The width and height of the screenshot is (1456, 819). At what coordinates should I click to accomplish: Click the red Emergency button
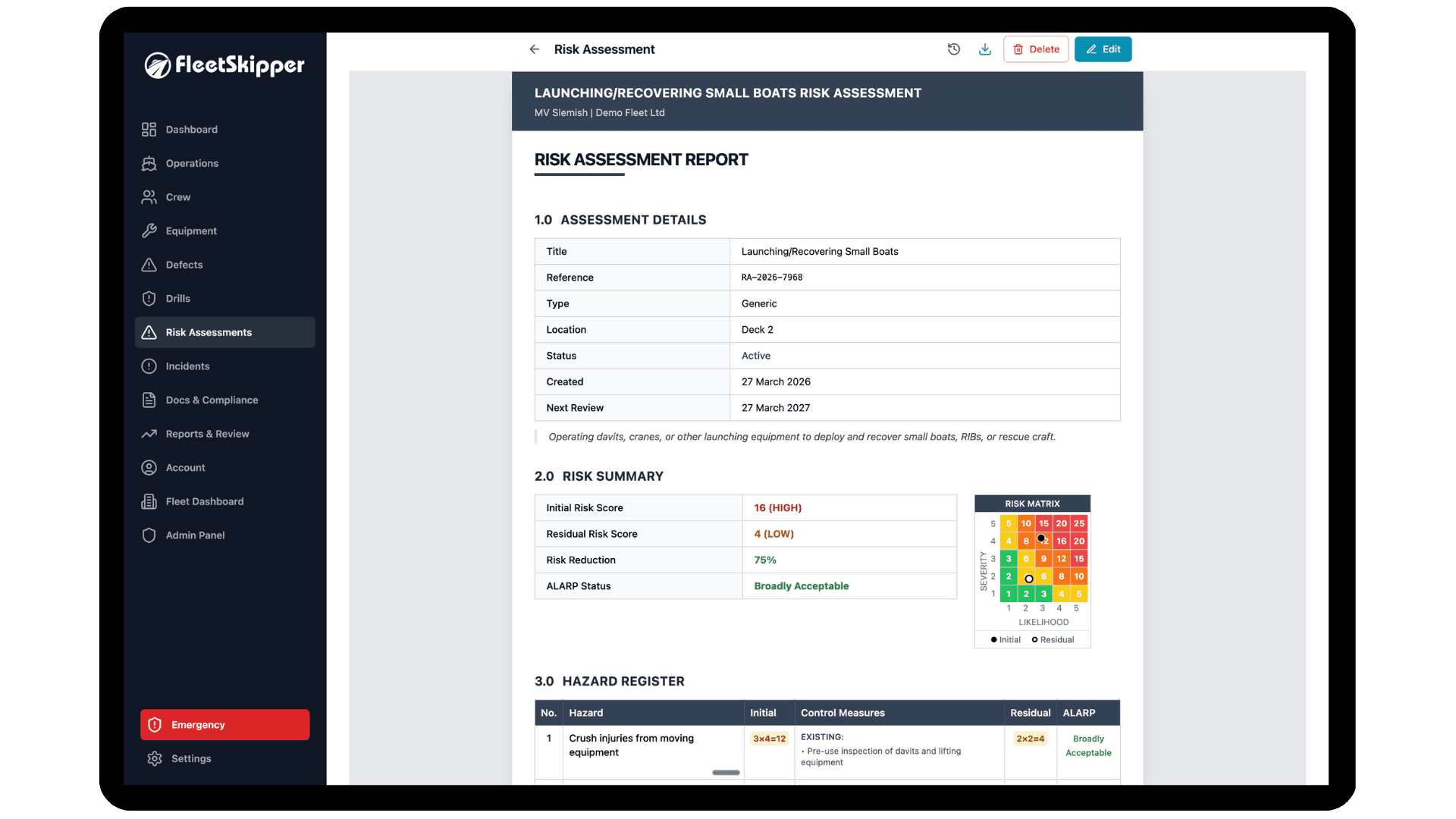(x=225, y=725)
